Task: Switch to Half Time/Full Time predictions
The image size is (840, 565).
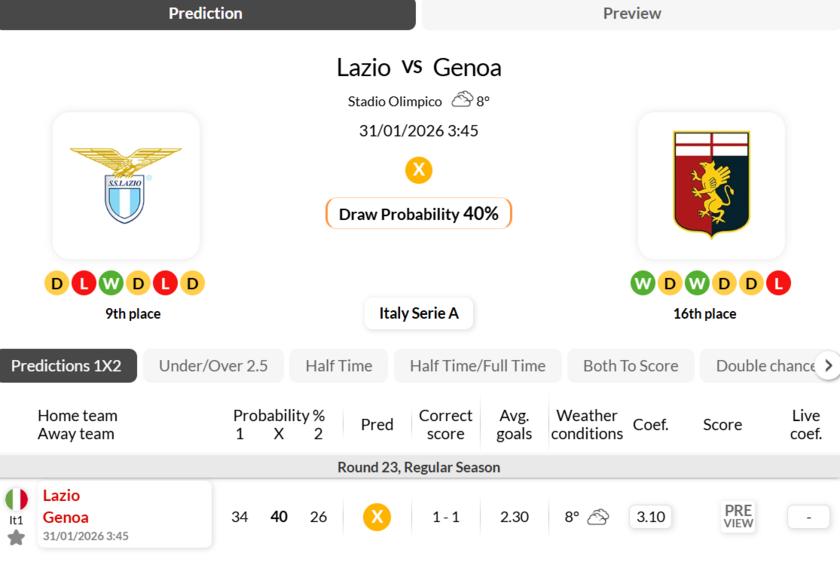Action: pos(477,366)
